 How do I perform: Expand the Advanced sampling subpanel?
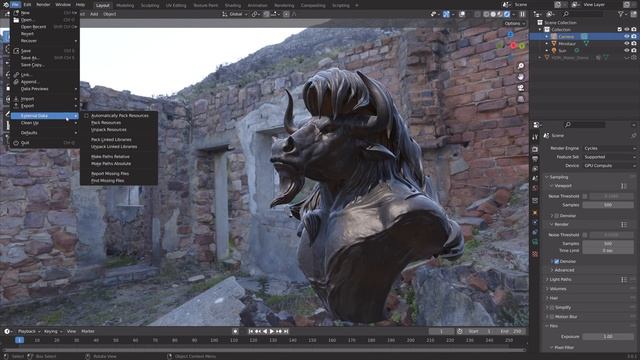tap(564, 270)
